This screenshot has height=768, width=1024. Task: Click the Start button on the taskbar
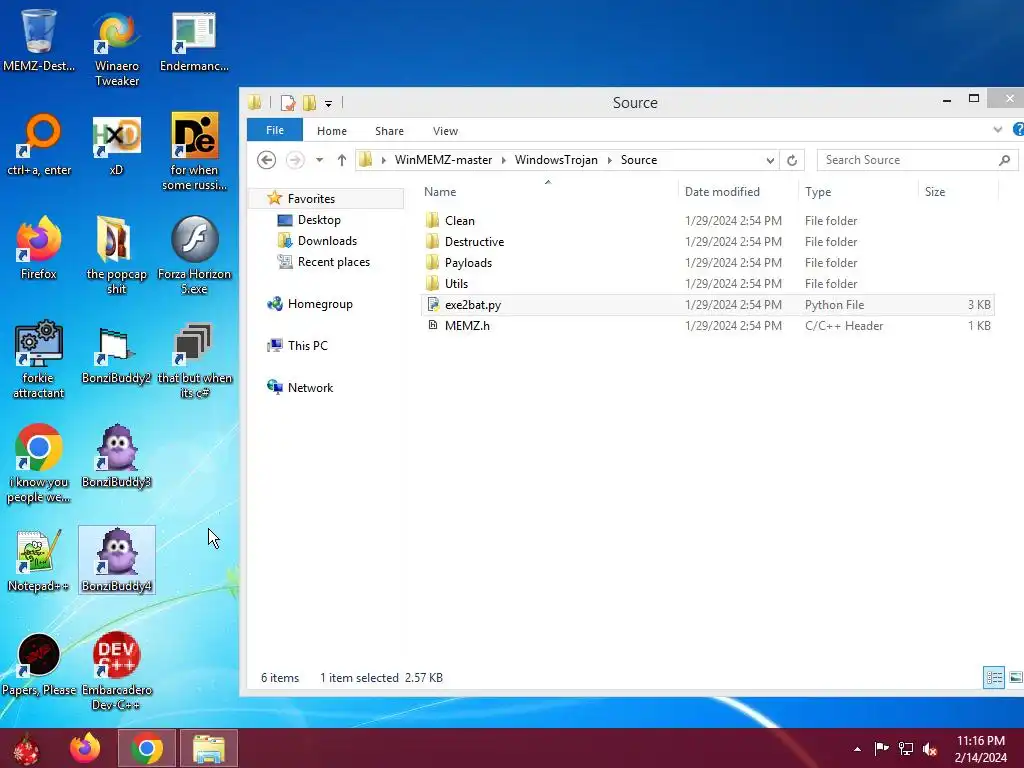(x=26, y=748)
